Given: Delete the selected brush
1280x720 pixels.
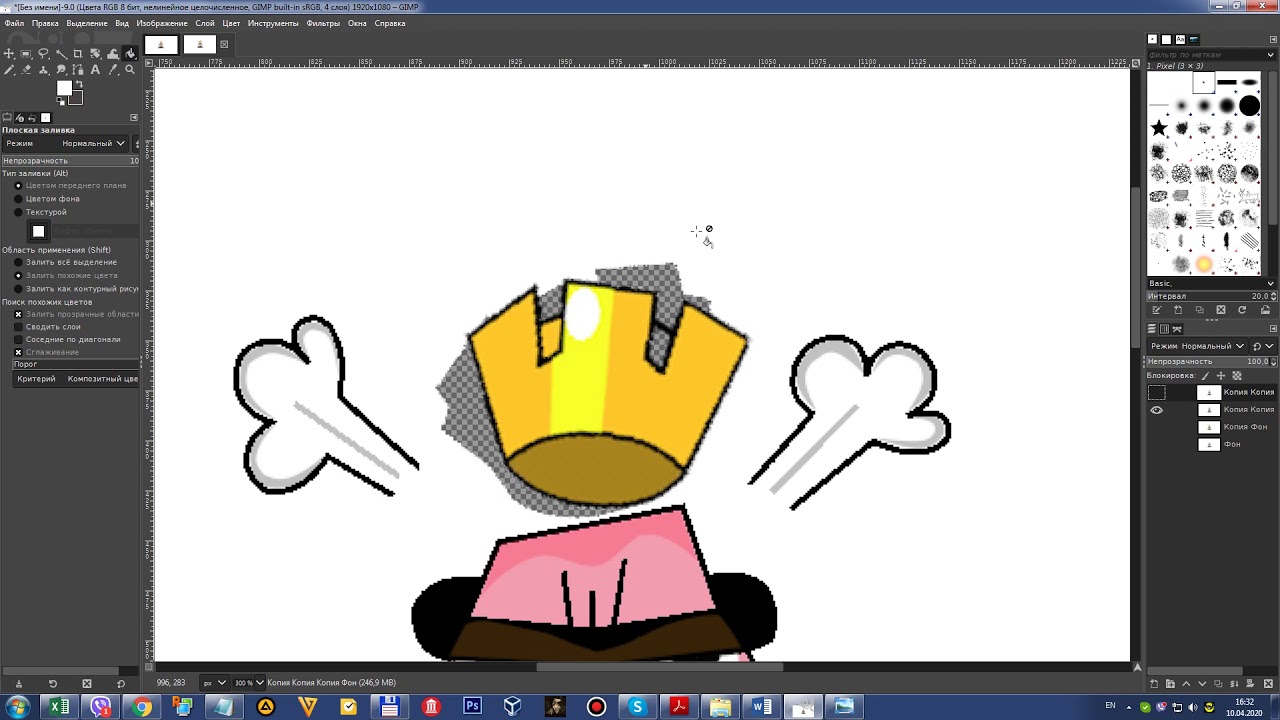Looking at the screenshot, I should coord(1221,310).
